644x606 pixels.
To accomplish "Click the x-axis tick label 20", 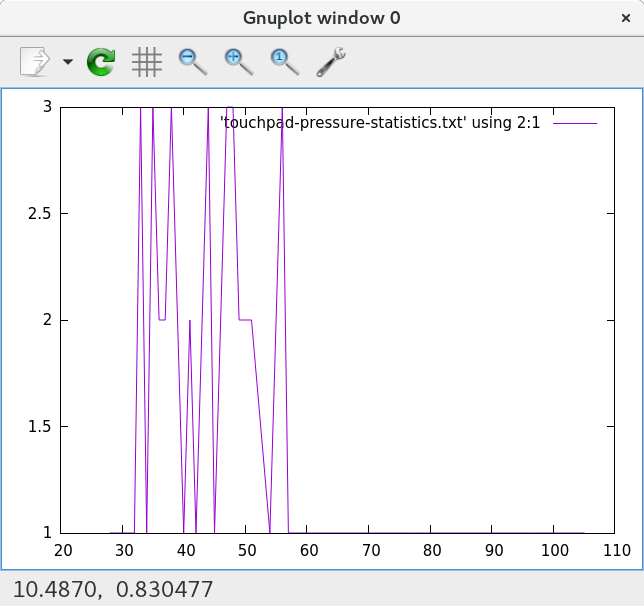I will (62, 550).
